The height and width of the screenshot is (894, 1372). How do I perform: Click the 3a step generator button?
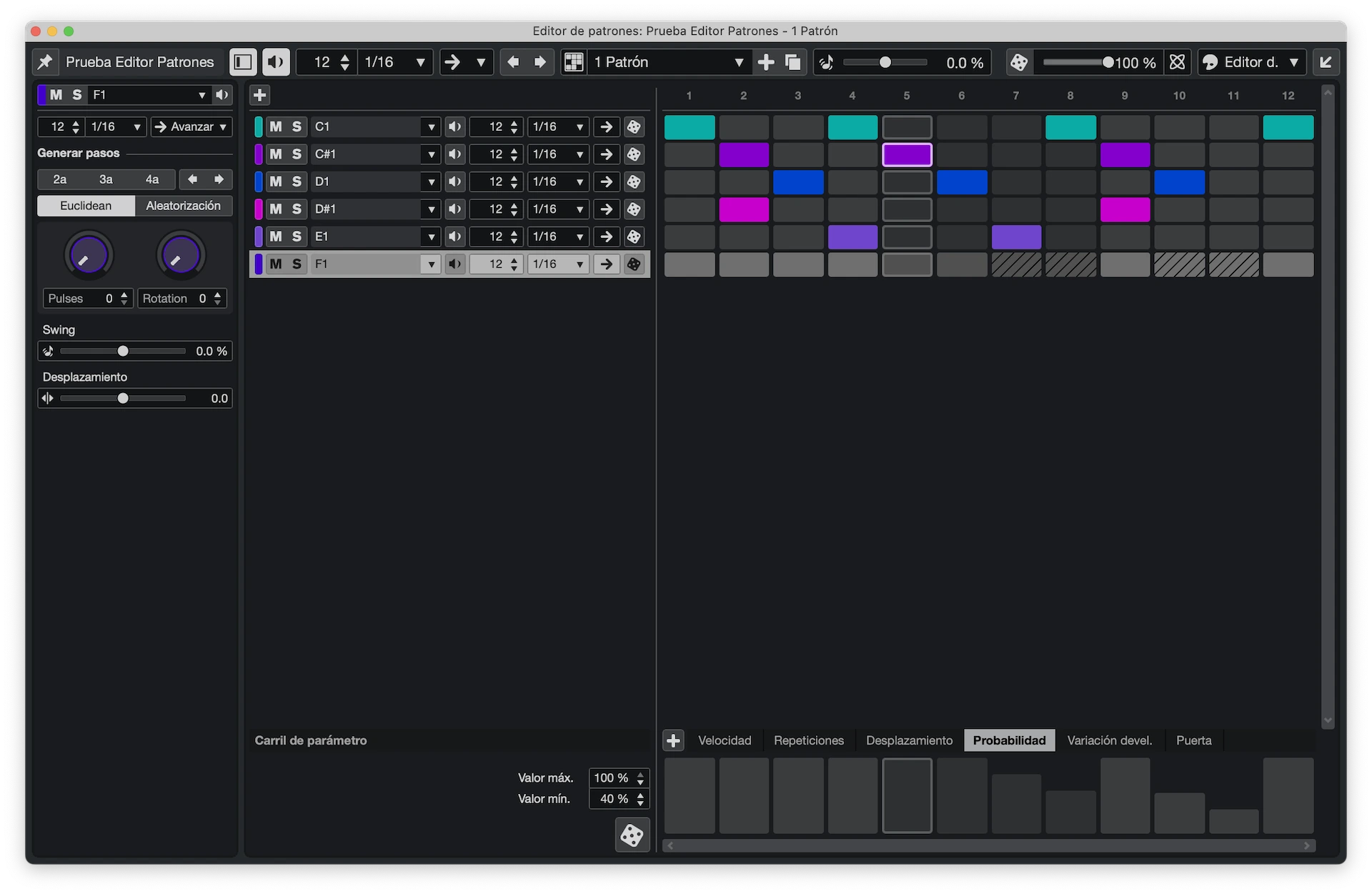tap(106, 179)
